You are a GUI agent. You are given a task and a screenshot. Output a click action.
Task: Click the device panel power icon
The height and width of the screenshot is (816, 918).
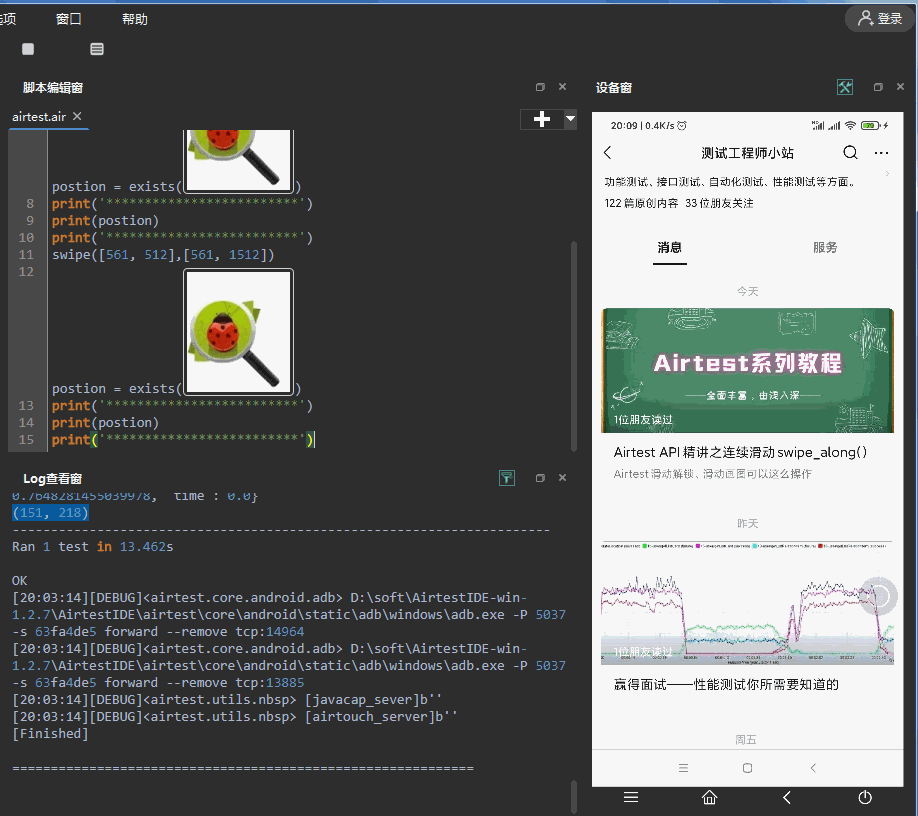point(865,797)
